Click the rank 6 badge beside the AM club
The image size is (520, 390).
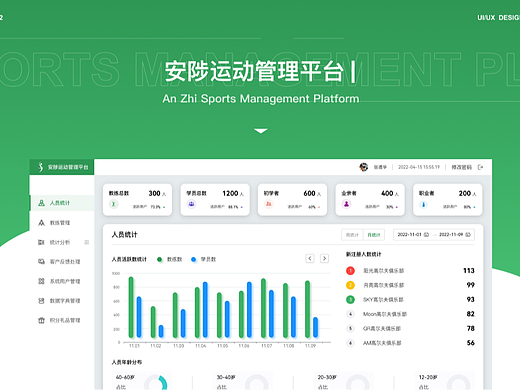(350, 343)
